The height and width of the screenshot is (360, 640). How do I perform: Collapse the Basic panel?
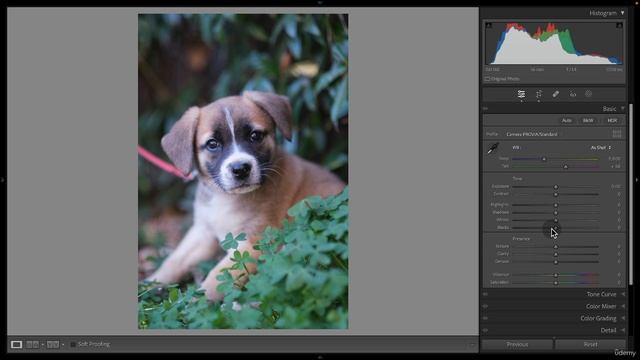pyautogui.click(x=623, y=109)
